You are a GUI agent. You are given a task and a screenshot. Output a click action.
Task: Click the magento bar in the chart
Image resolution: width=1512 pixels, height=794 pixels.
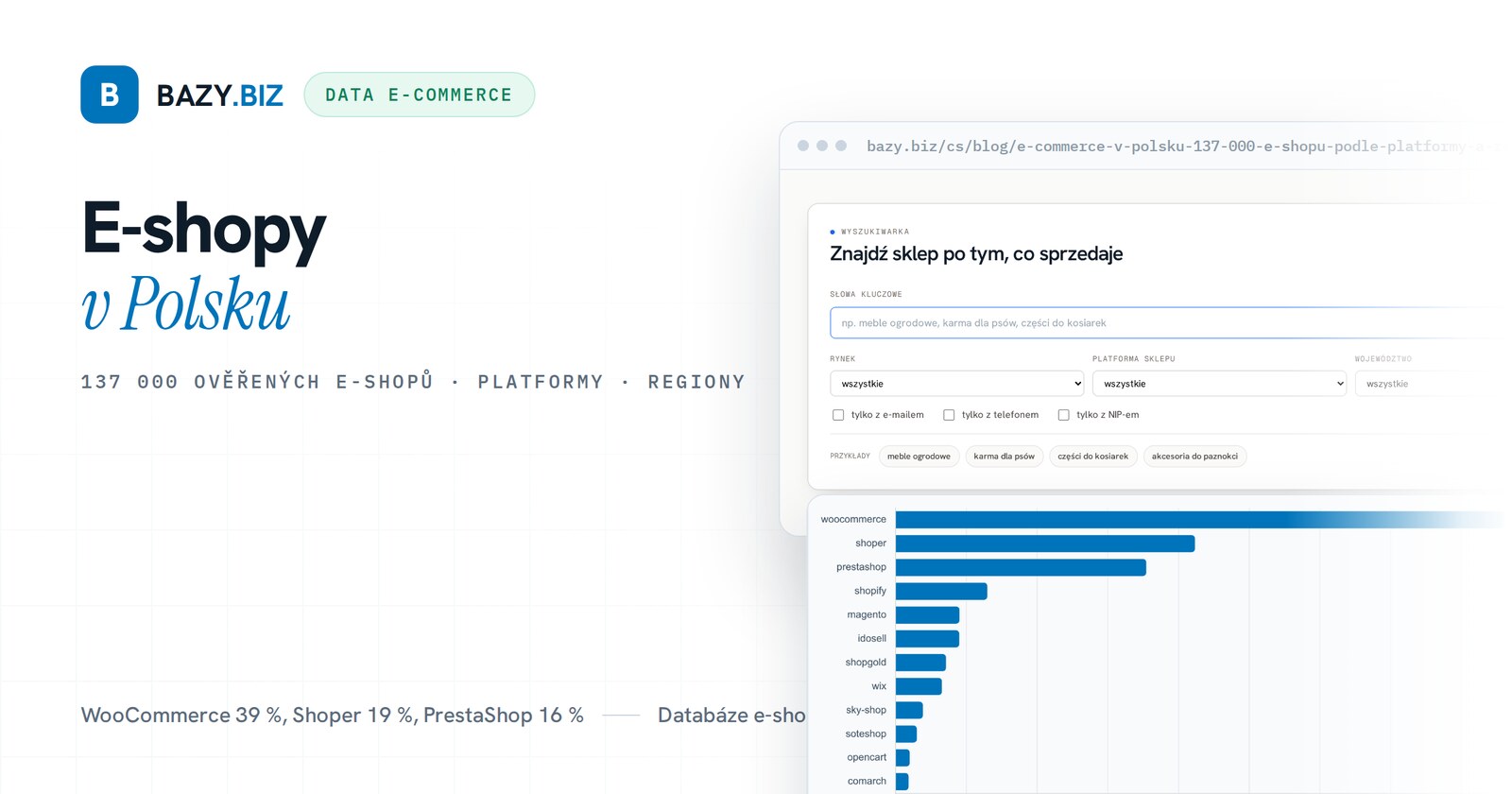927,614
